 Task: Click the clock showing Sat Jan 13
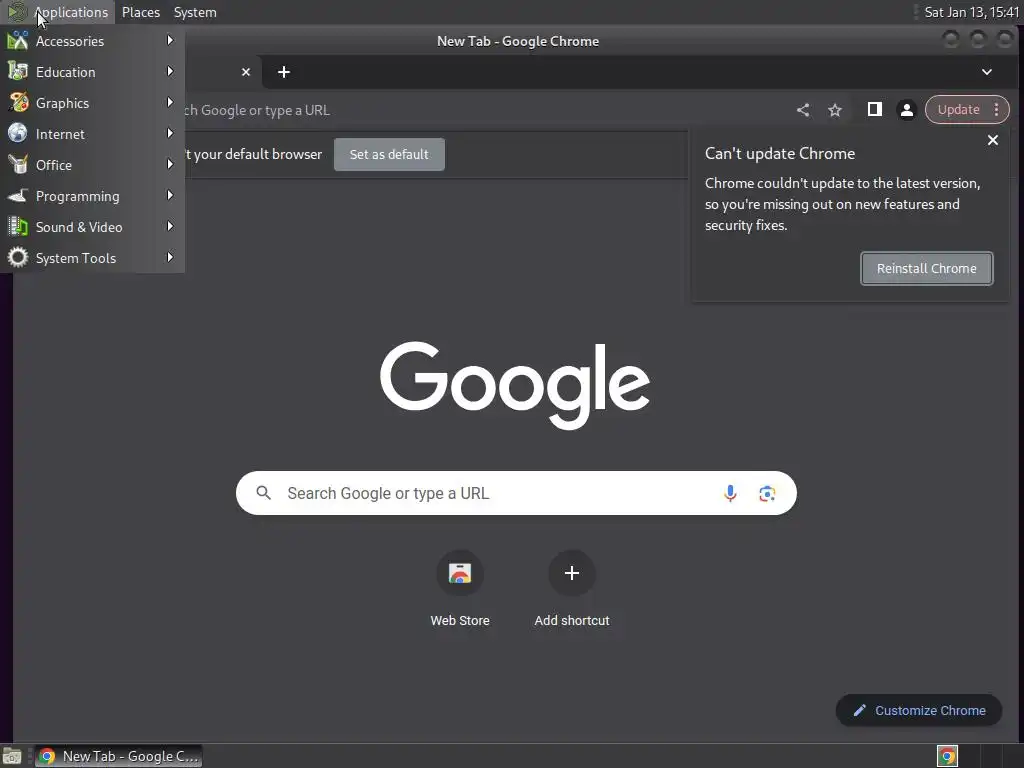(970, 12)
